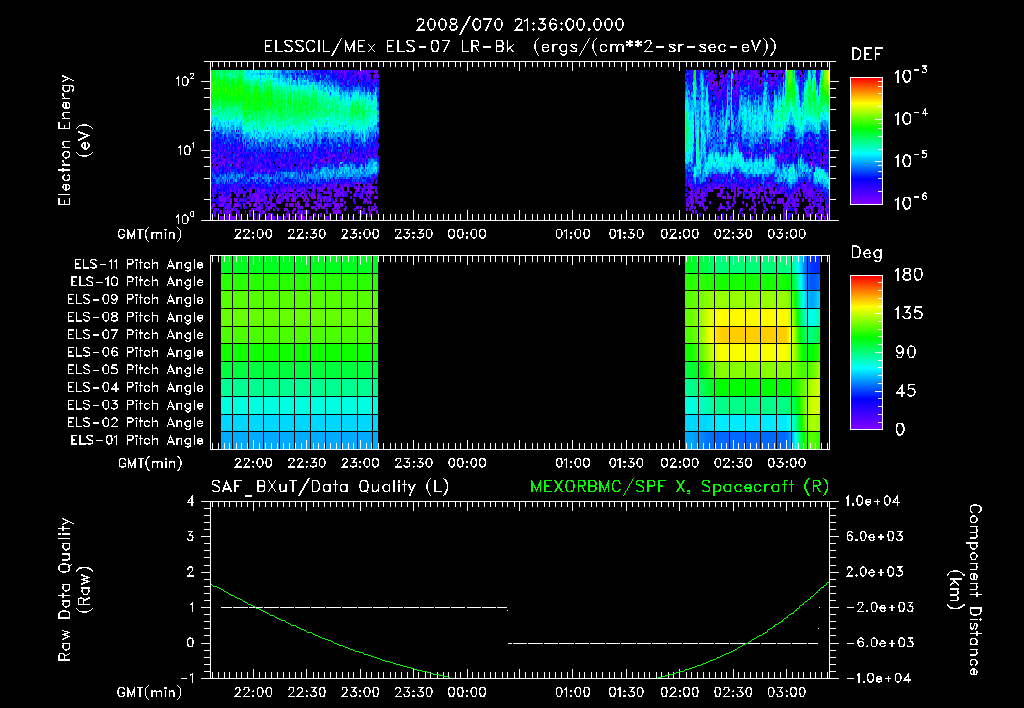Click the Deg label above the color bar

pyautogui.click(x=867, y=253)
